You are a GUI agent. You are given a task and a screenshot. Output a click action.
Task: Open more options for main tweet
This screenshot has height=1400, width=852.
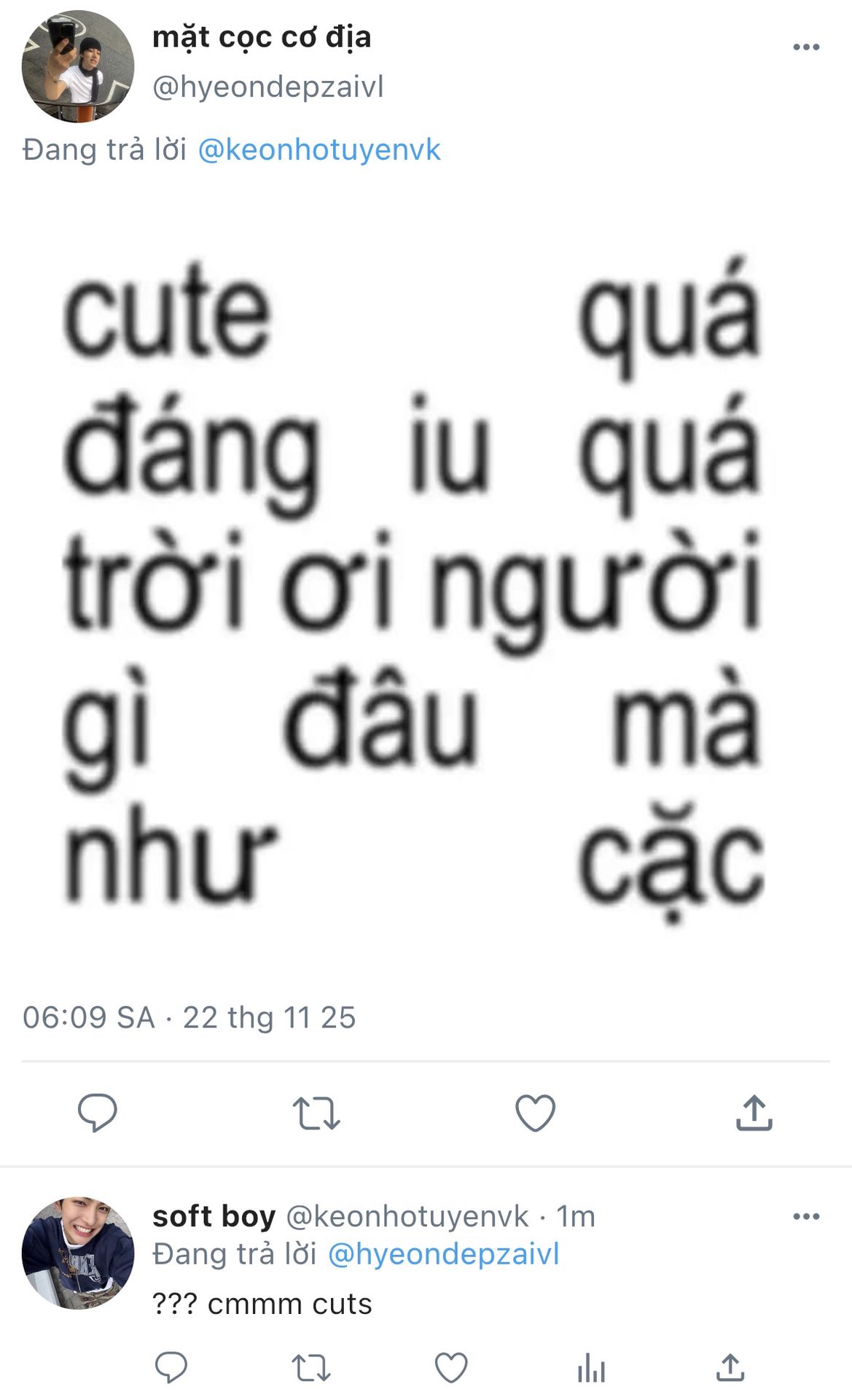pyautogui.click(x=806, y=47)
